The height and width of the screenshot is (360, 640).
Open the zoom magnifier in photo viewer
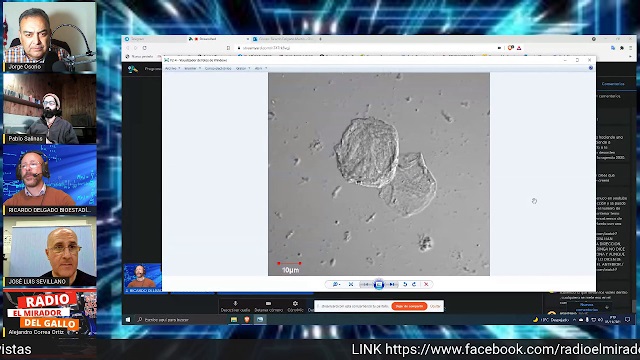point(336,284)
